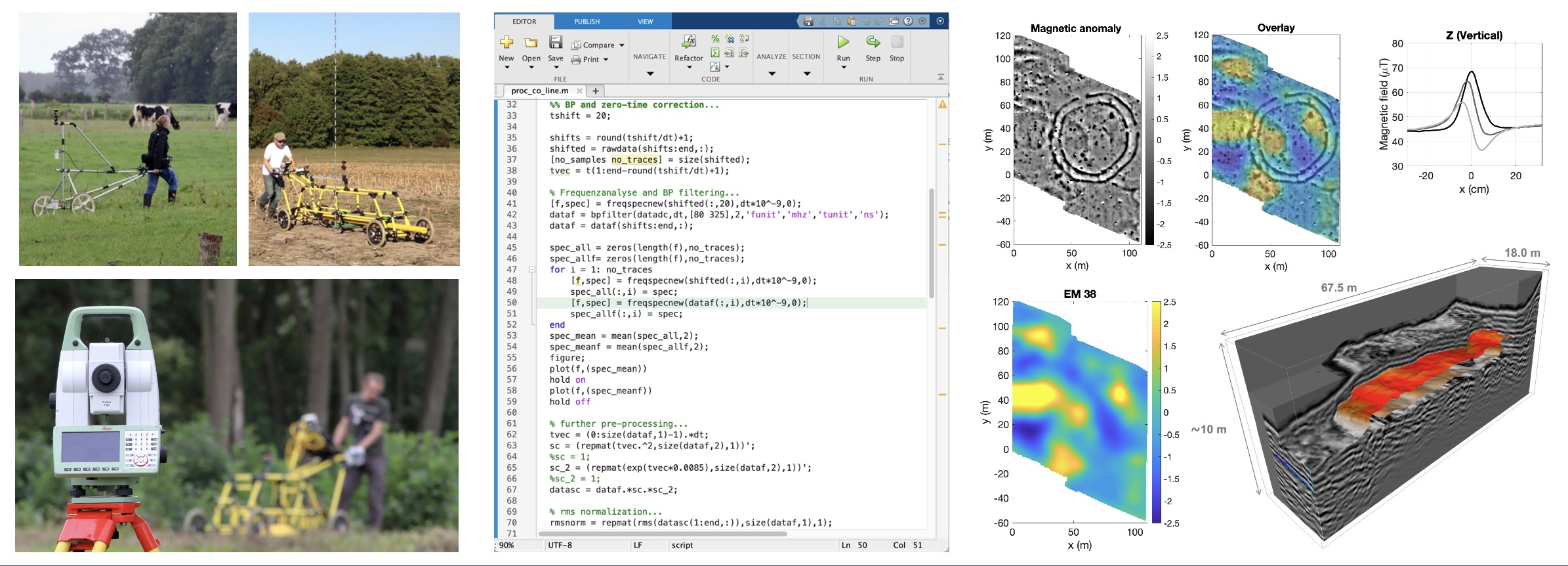1568x566 pixels.
Task: Click the Run play icon
Action: click(x=843, y=43)
